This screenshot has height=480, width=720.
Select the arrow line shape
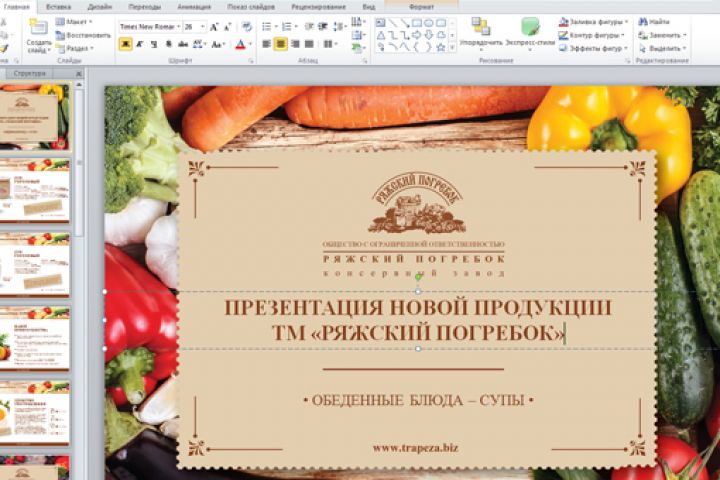point(405,23)
